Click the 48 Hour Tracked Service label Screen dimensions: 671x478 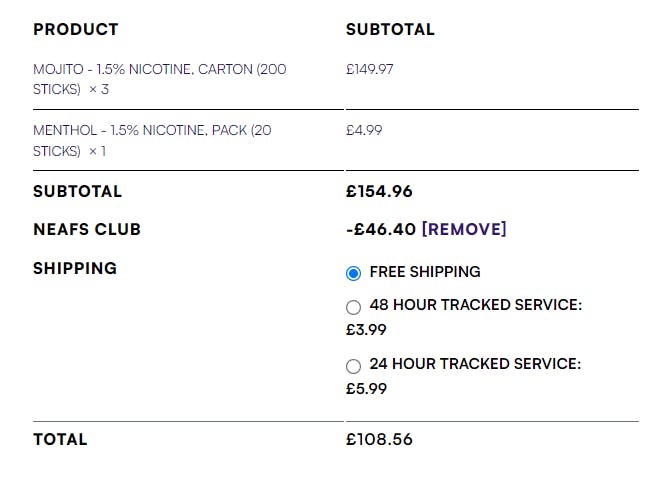(476, 305)
